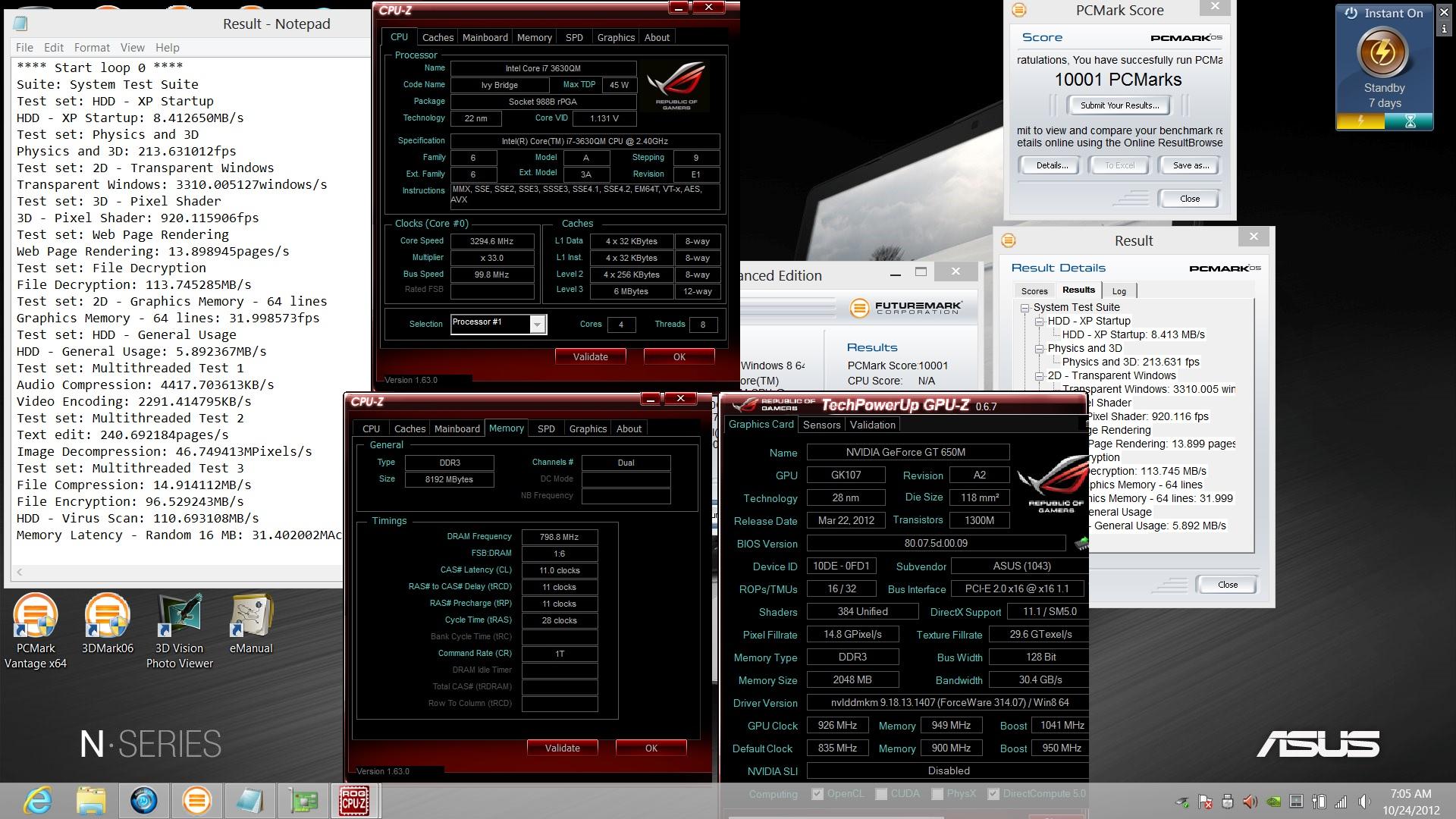Switch to PCMark from the taskbar
Screen dimensions: 1456x819
(x=196, y=801)
